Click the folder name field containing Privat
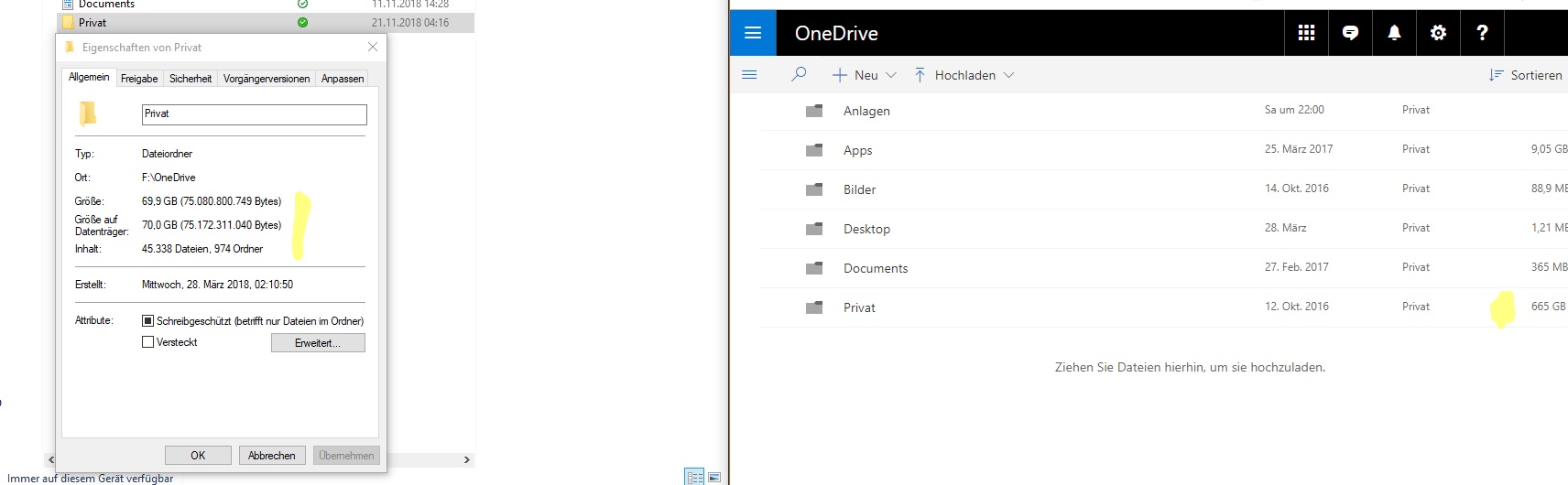 point(255,114)
